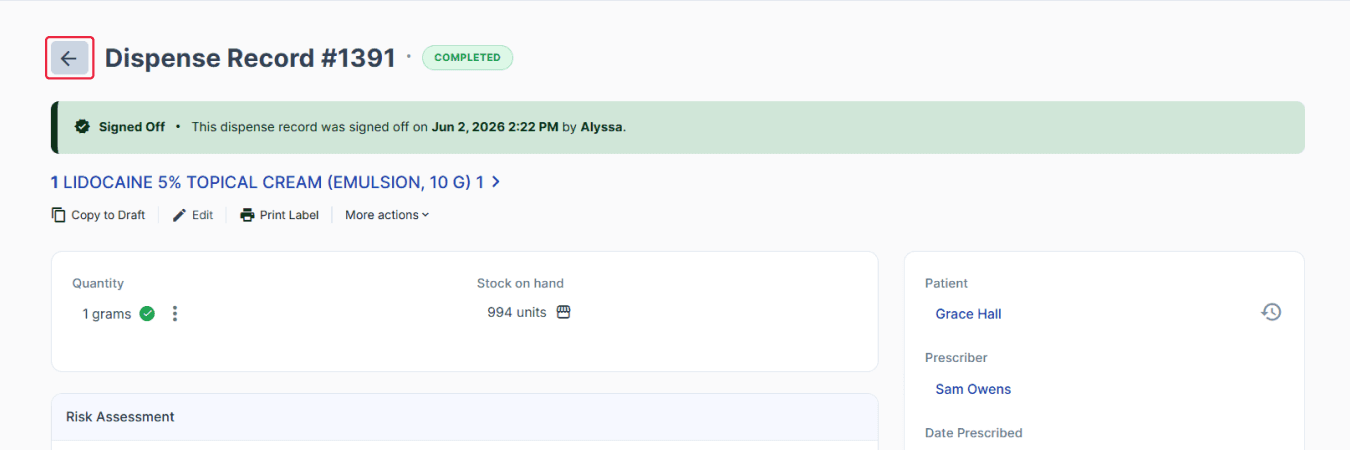Open prescriber Sam Owens link

coord(973,389)
